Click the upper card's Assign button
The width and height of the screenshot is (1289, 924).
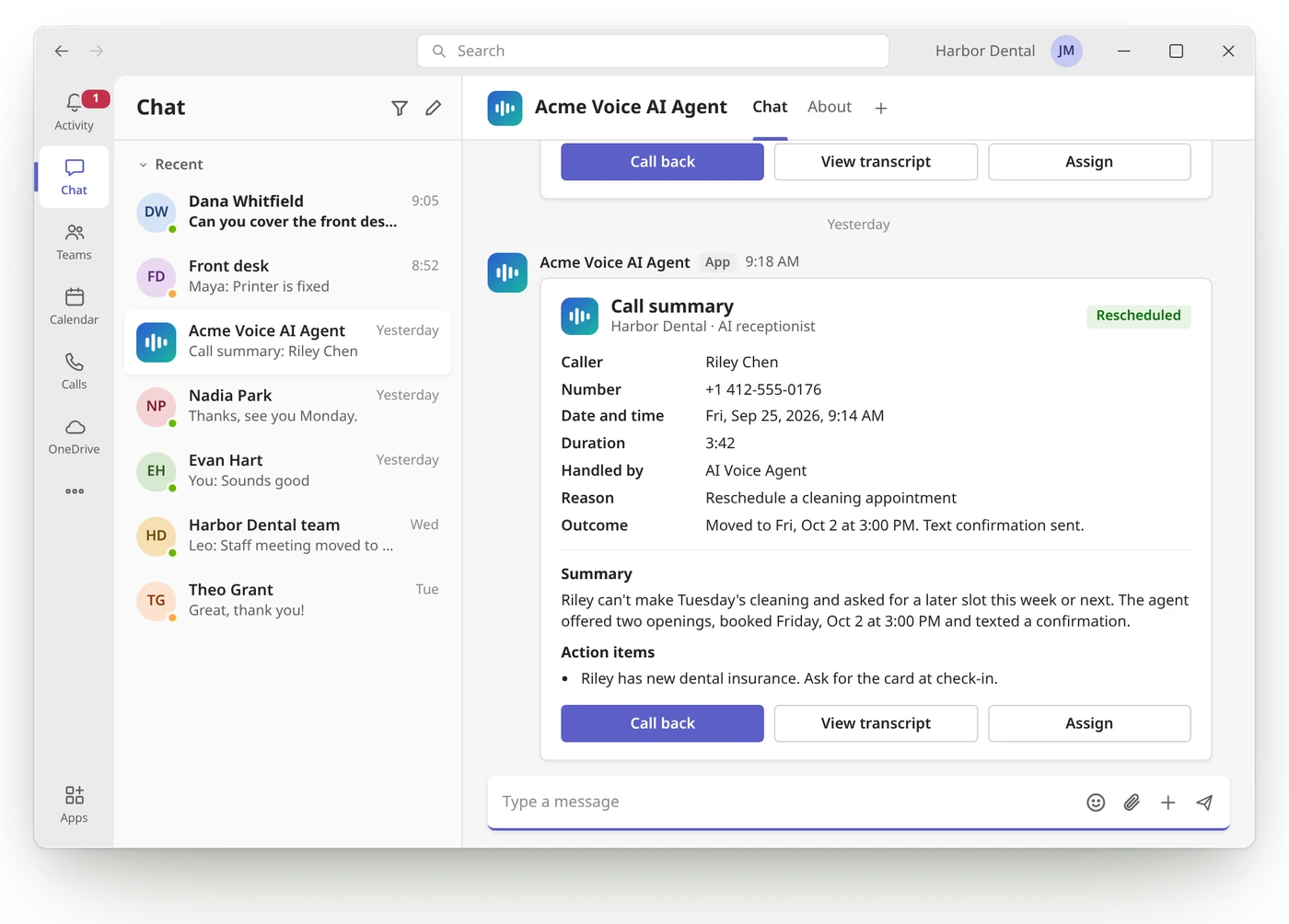(1089, 162)
